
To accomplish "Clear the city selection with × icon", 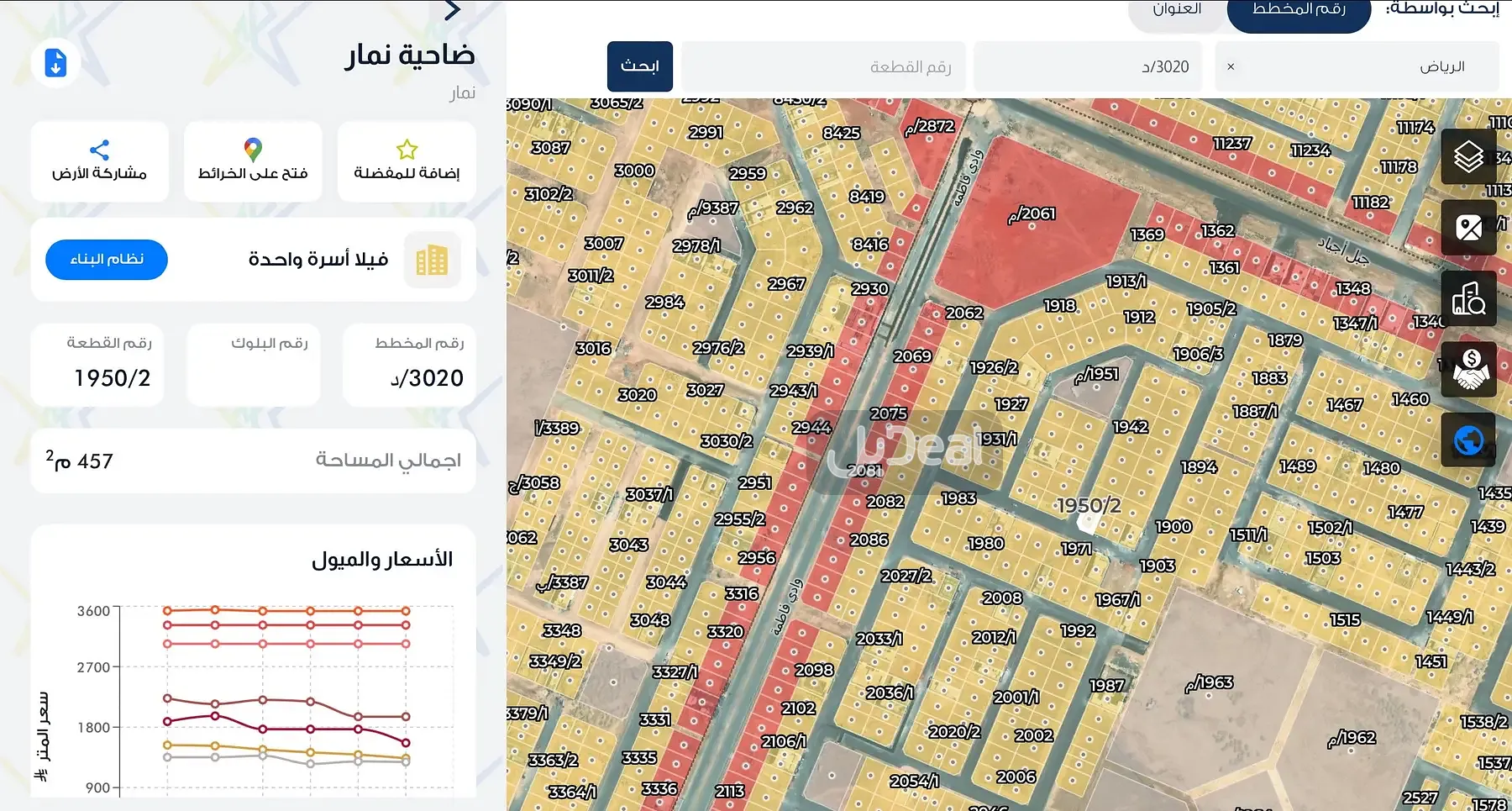I will coord(1231,66).
